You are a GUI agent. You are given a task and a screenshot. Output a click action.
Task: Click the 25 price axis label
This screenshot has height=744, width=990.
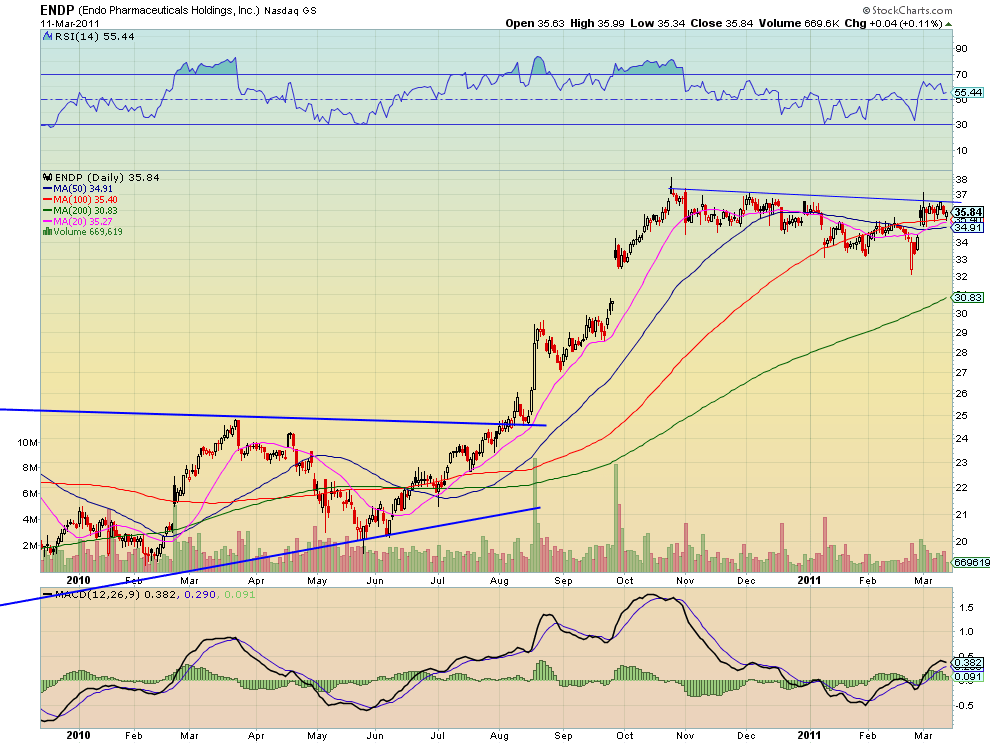tap(961, 416)
